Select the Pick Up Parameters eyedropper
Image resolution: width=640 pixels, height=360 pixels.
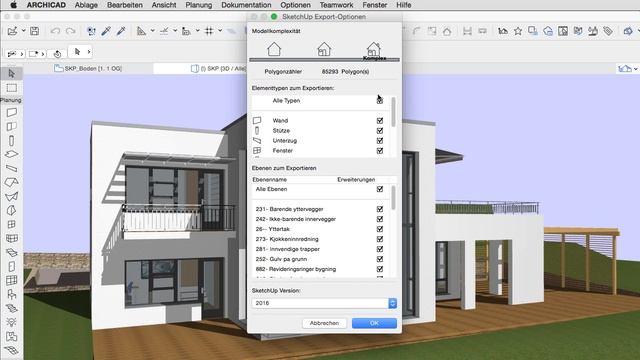coord(106,31)
